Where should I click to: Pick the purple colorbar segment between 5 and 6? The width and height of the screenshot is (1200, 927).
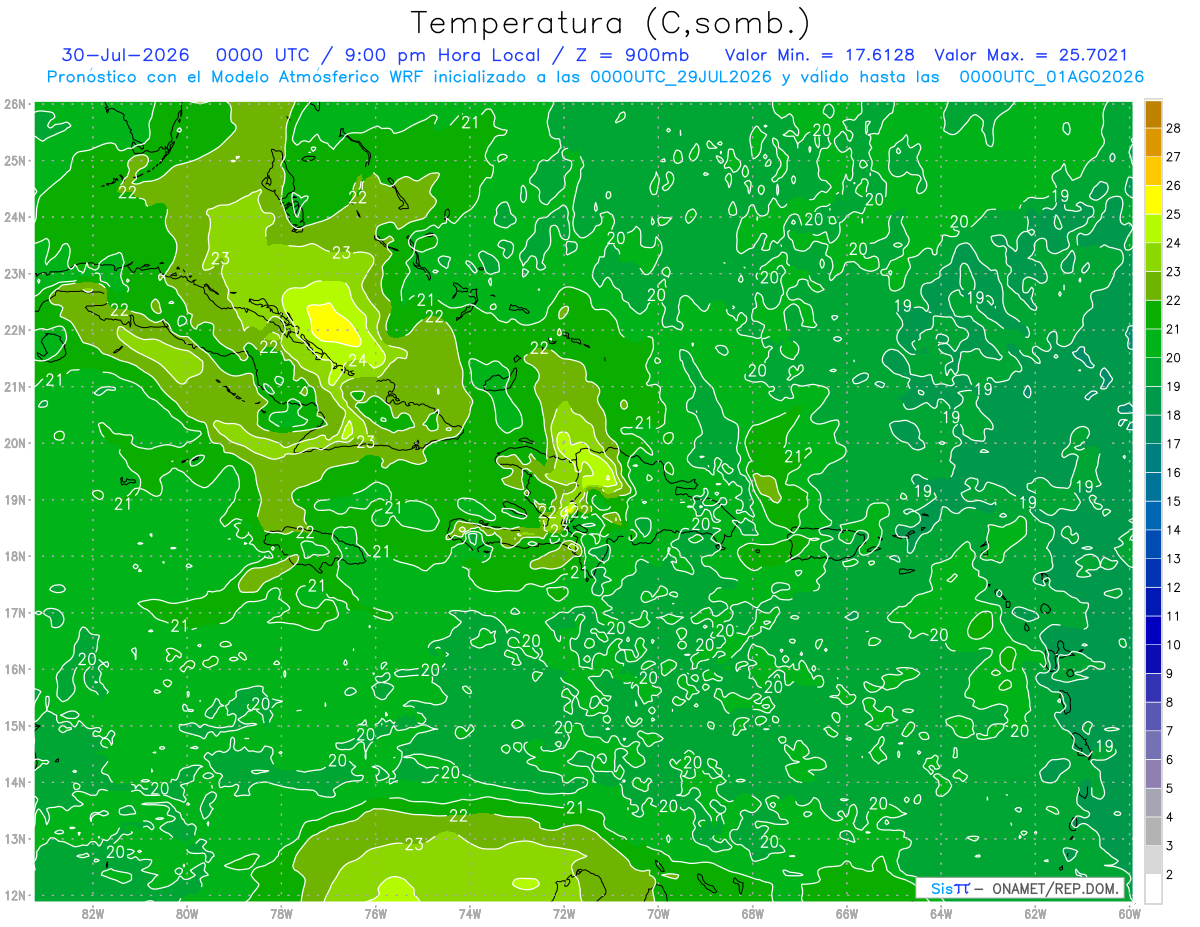pyautogui.click(x=1153, y=773)
